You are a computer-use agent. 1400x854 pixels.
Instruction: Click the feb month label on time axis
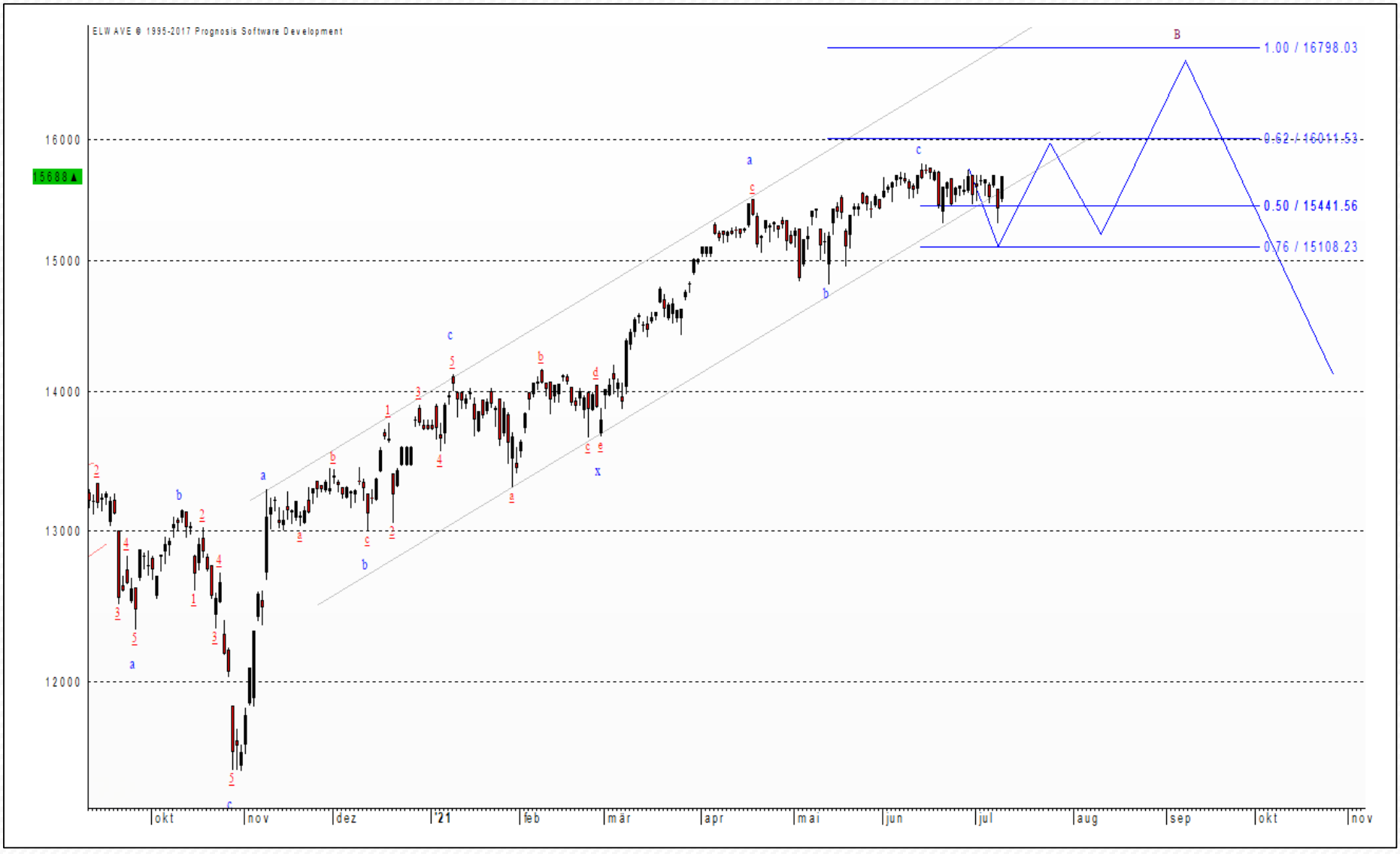point(532,819)
